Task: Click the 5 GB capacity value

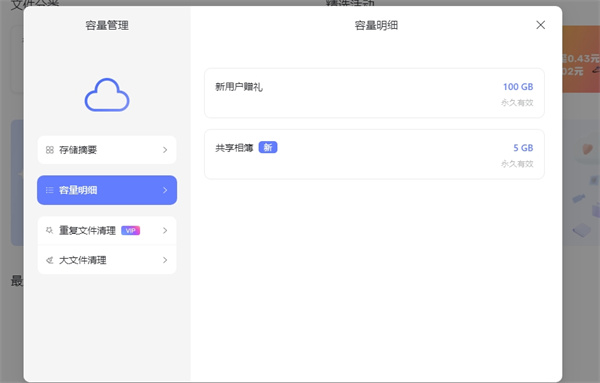Action: pos(523,148)
